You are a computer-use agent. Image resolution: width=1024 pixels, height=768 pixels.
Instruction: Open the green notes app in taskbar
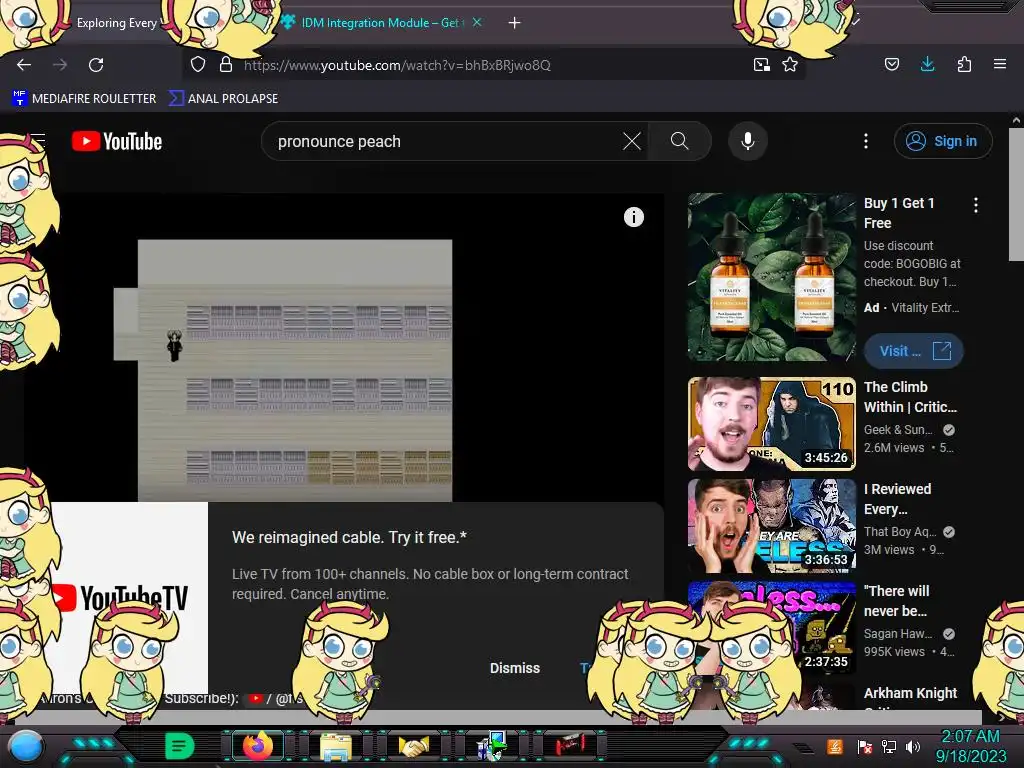click(179, 746)
